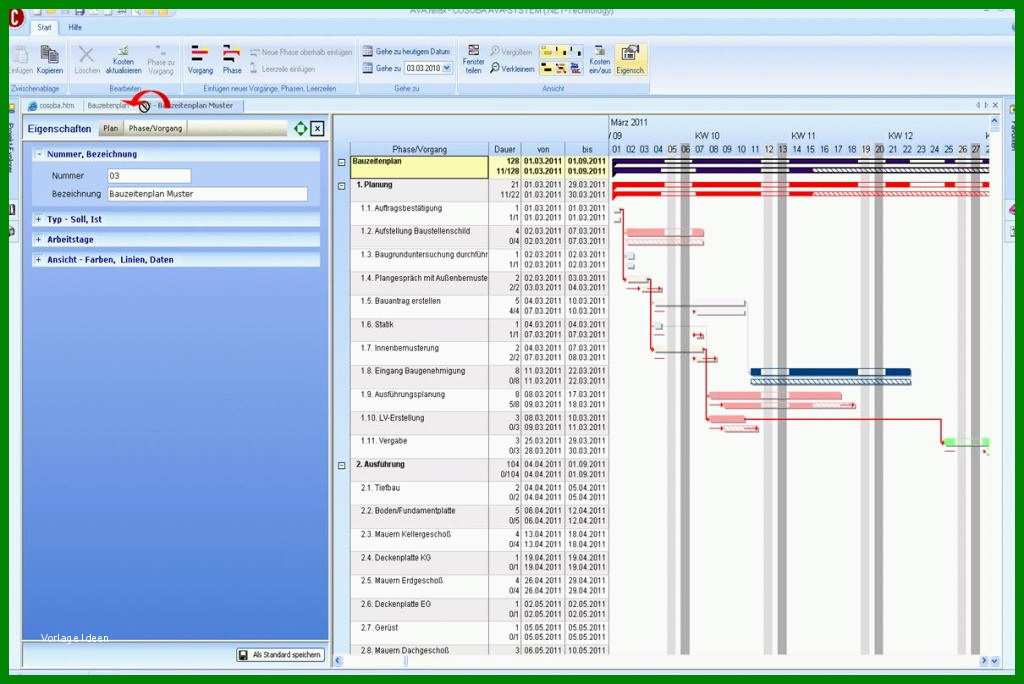
Task: Expand Ansicht - Farben, Linien, Daten section
Action: [x=39, y=260]
